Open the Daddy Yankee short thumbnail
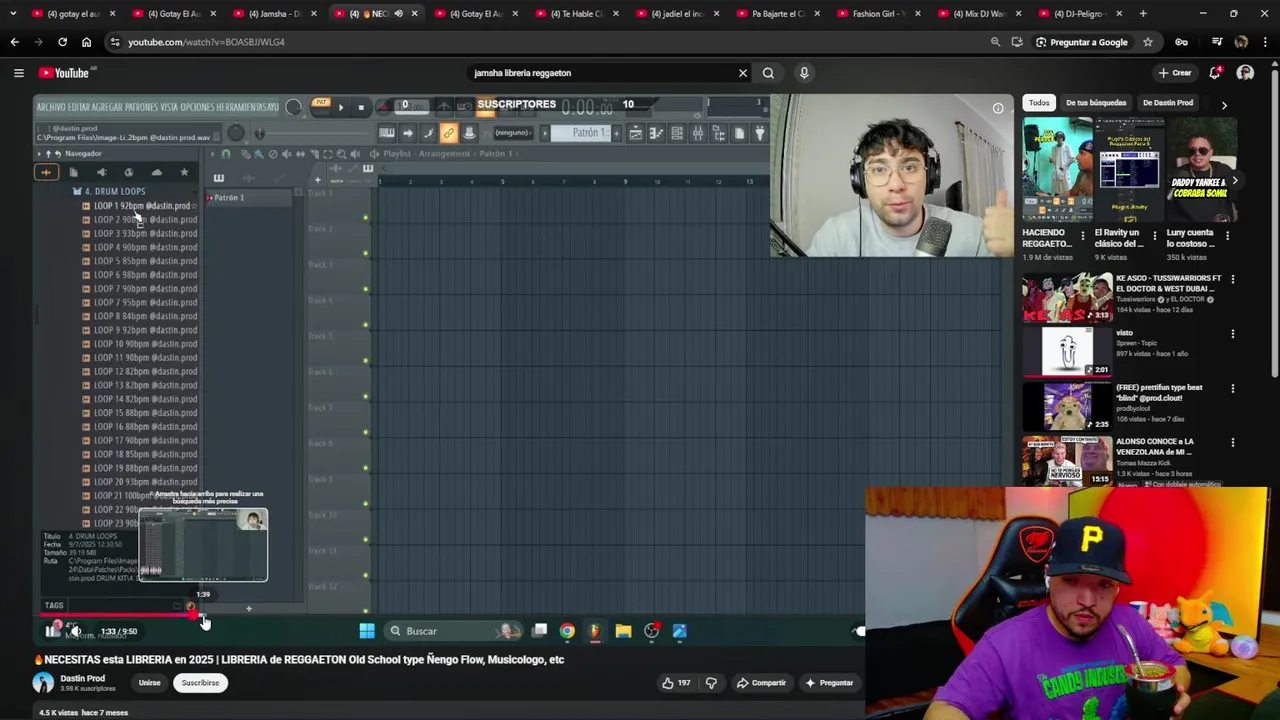The image size is (1280, 720). 1202,170
